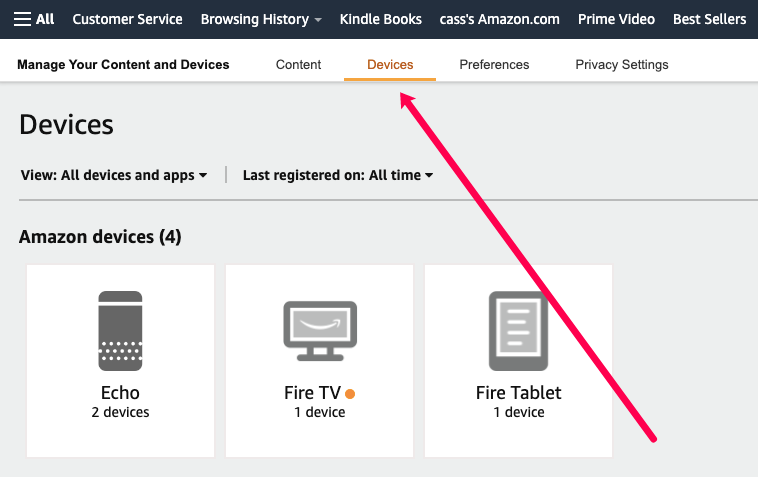
Task: Click the 1 device text under Fire TV
Action: click(320, 412)
